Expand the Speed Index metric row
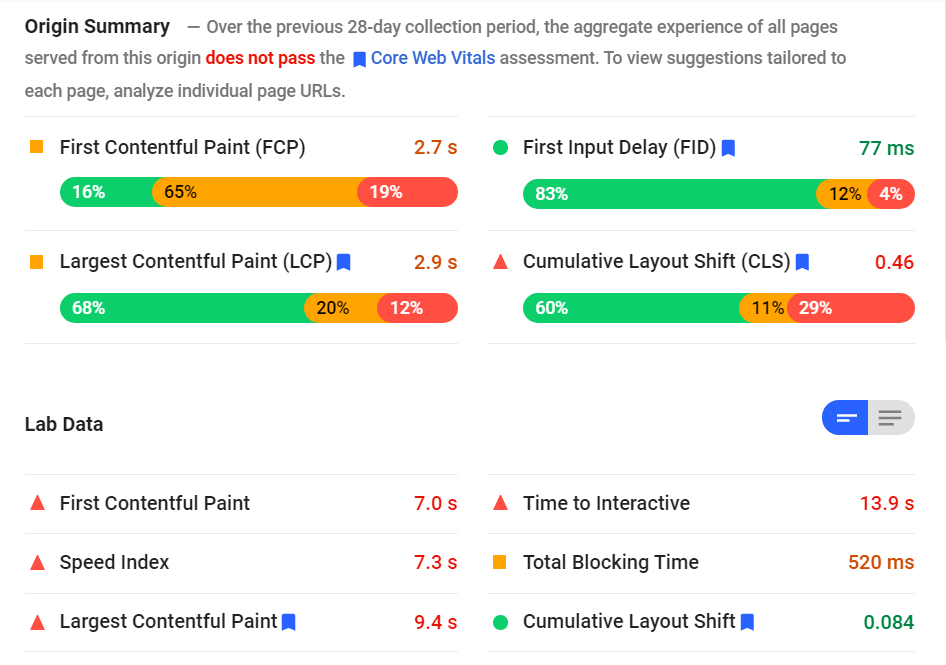The height and width of the screenshot is (665, 946). tap(241, 562)
